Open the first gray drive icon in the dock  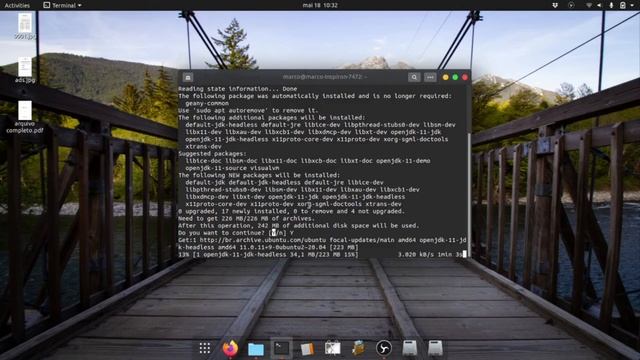click(x=409, y=348)
